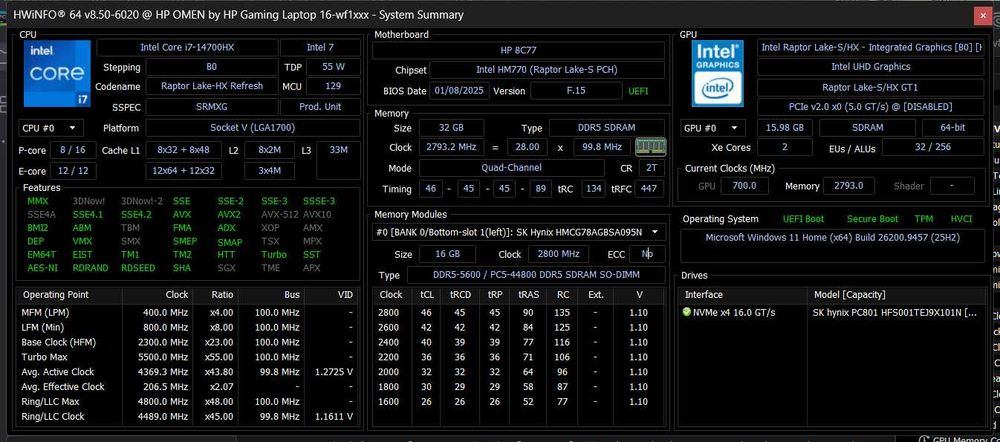Select the Avg. Active Clock row
1000x442 pixels.
click(188, 372)
